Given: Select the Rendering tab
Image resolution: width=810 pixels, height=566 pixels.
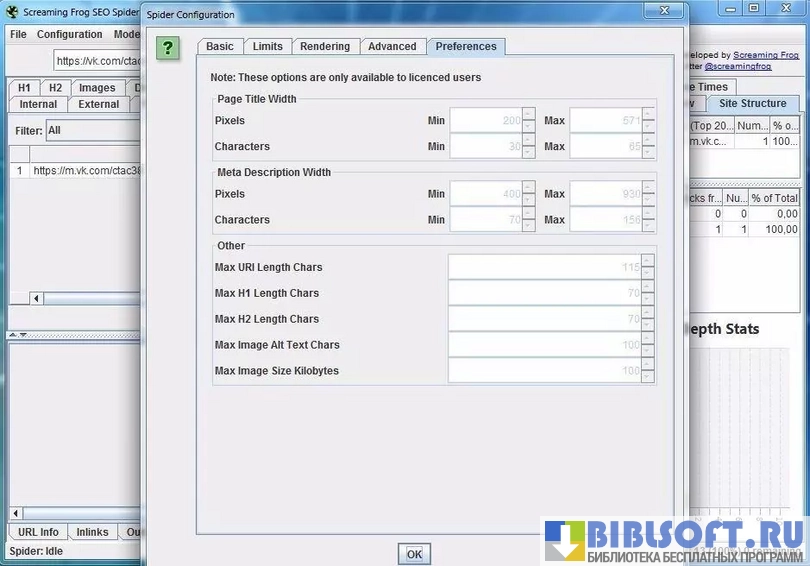Looking at the screenshot, I should (x=325, y=46).
